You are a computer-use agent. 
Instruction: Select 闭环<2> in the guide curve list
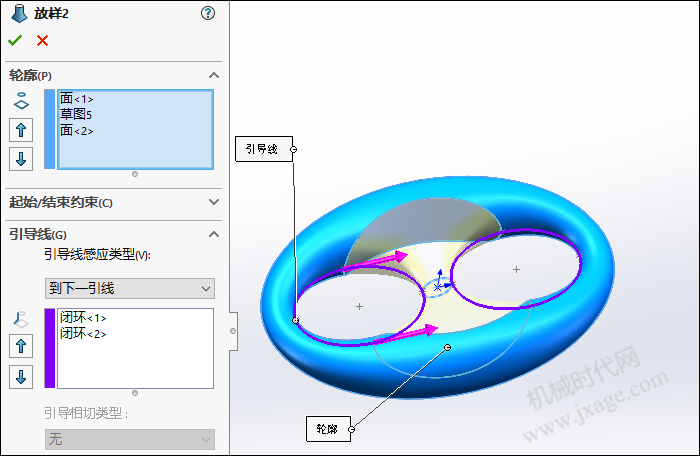click(83, 333)
